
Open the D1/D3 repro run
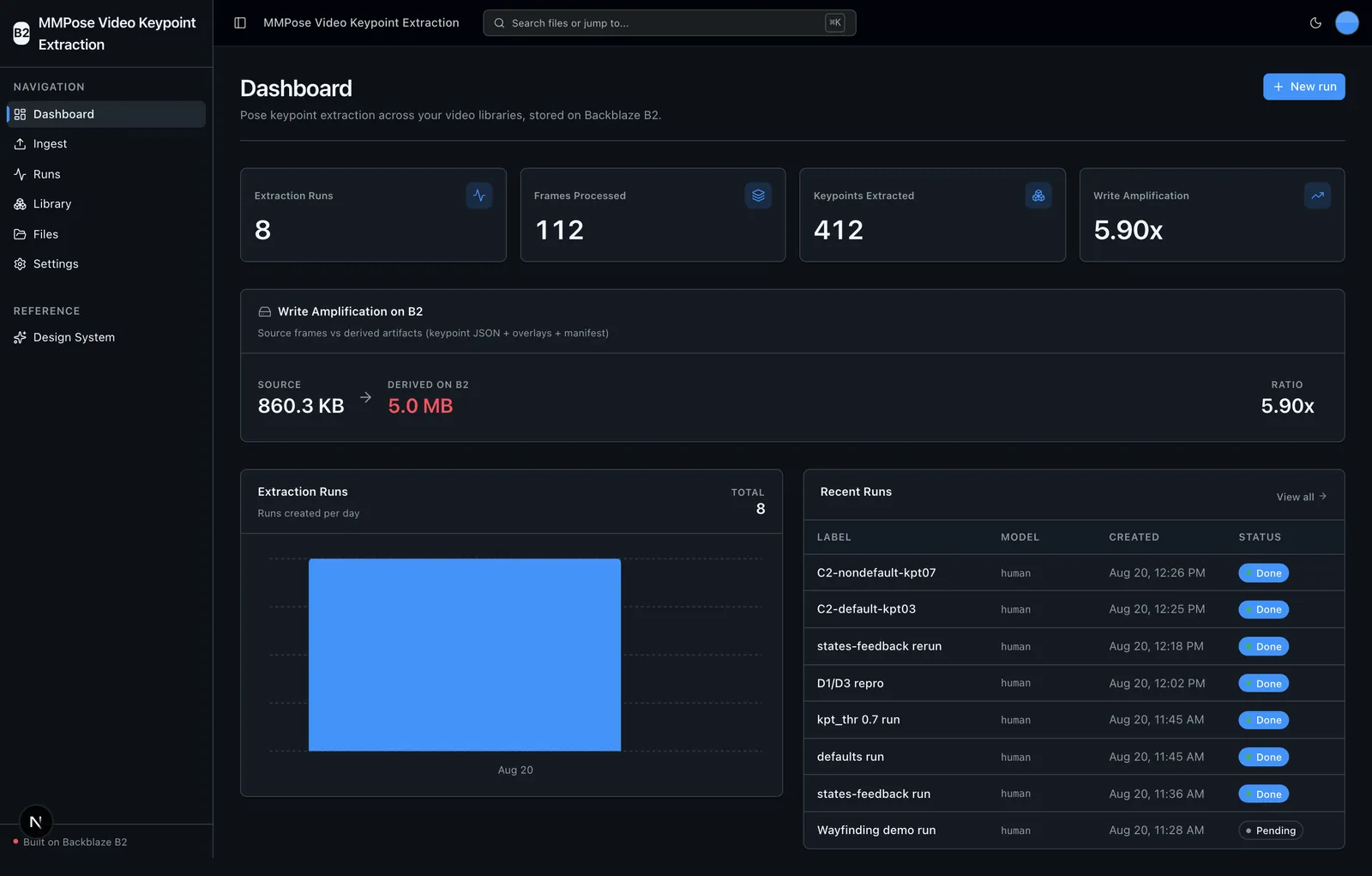[1074, 683]
